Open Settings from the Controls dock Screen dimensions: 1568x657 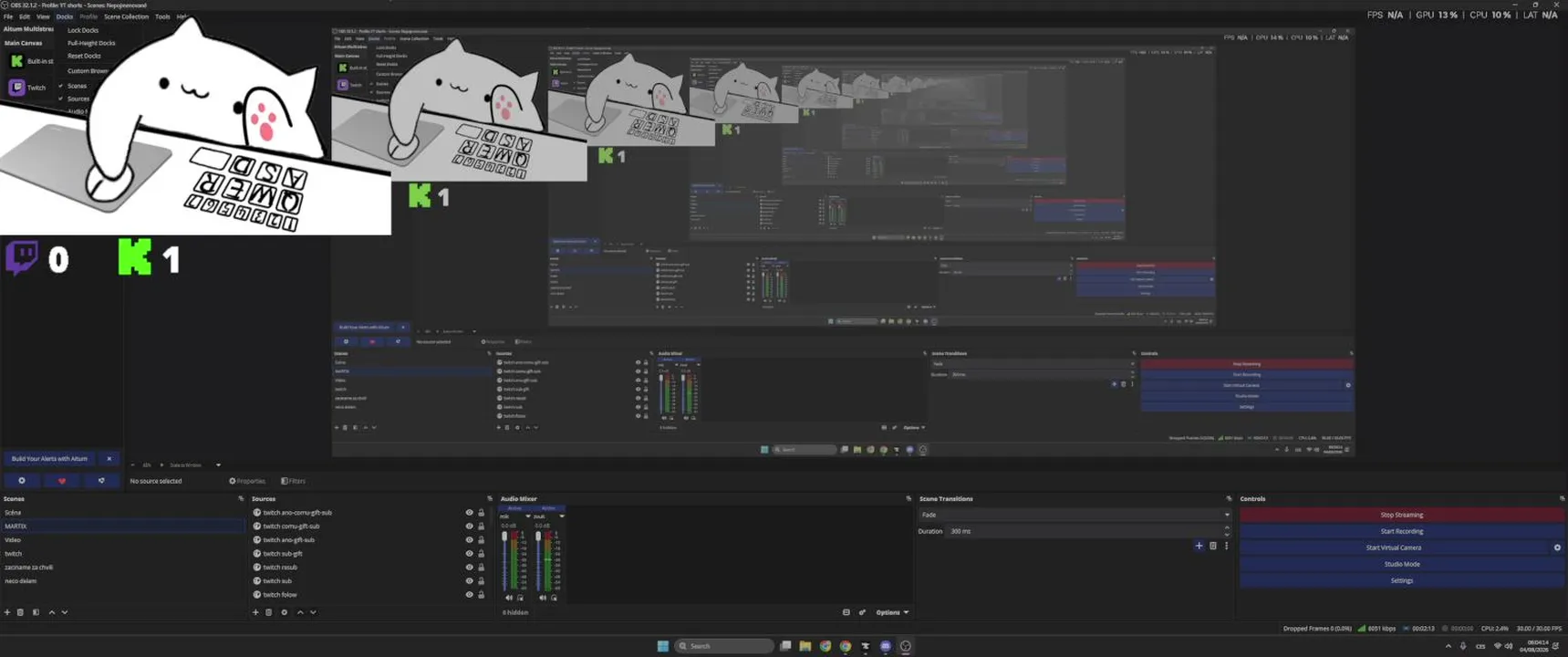[x=1401, y=580]
